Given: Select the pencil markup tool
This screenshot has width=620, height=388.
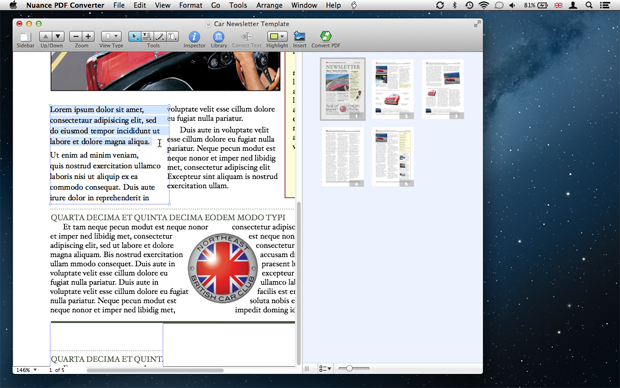Looking at the screenshot, I should pyautogui.click(x=160, y=37).
